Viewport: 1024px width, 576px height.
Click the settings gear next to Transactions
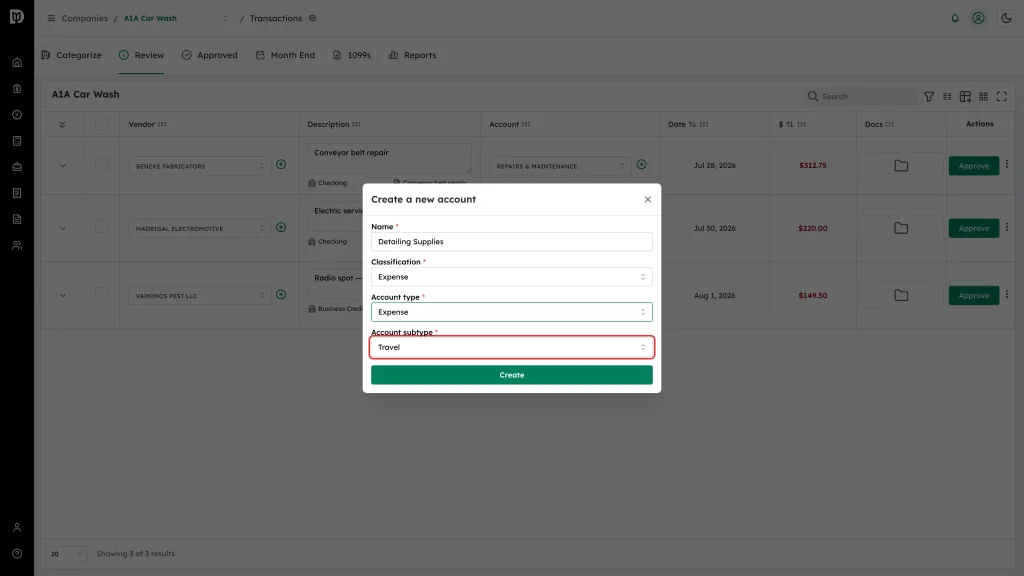click(x=313, y=18)
